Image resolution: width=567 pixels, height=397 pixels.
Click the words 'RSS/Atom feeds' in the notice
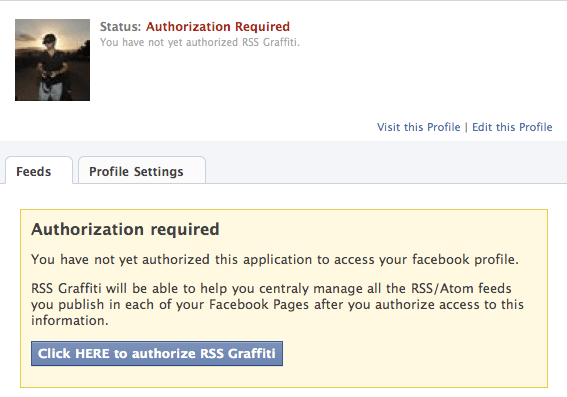point(461,288)
